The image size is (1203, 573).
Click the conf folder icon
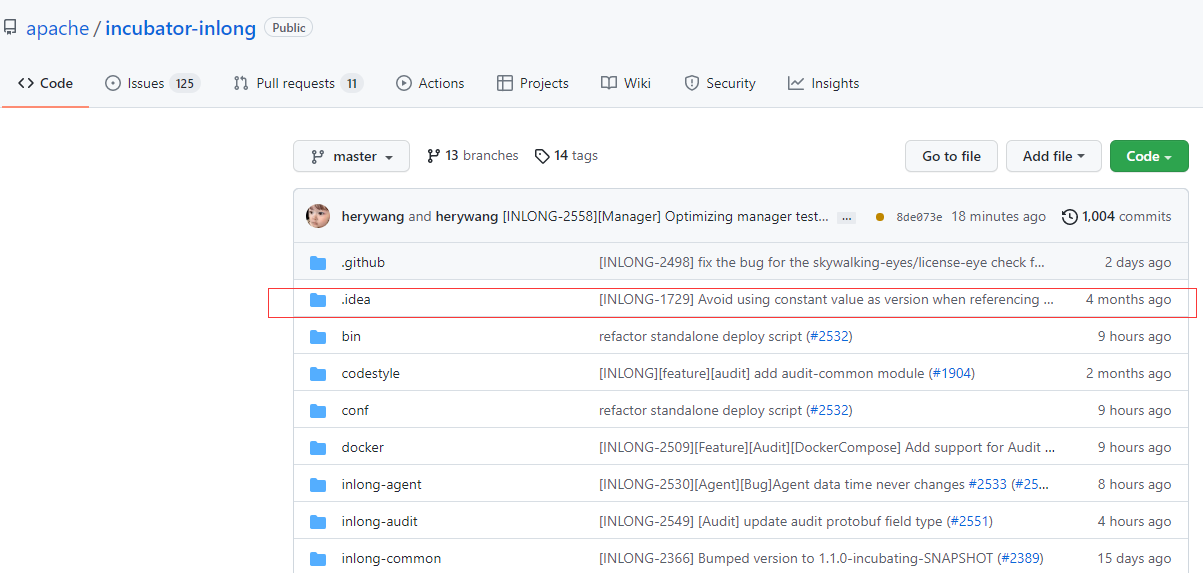(x=318, y=411)
